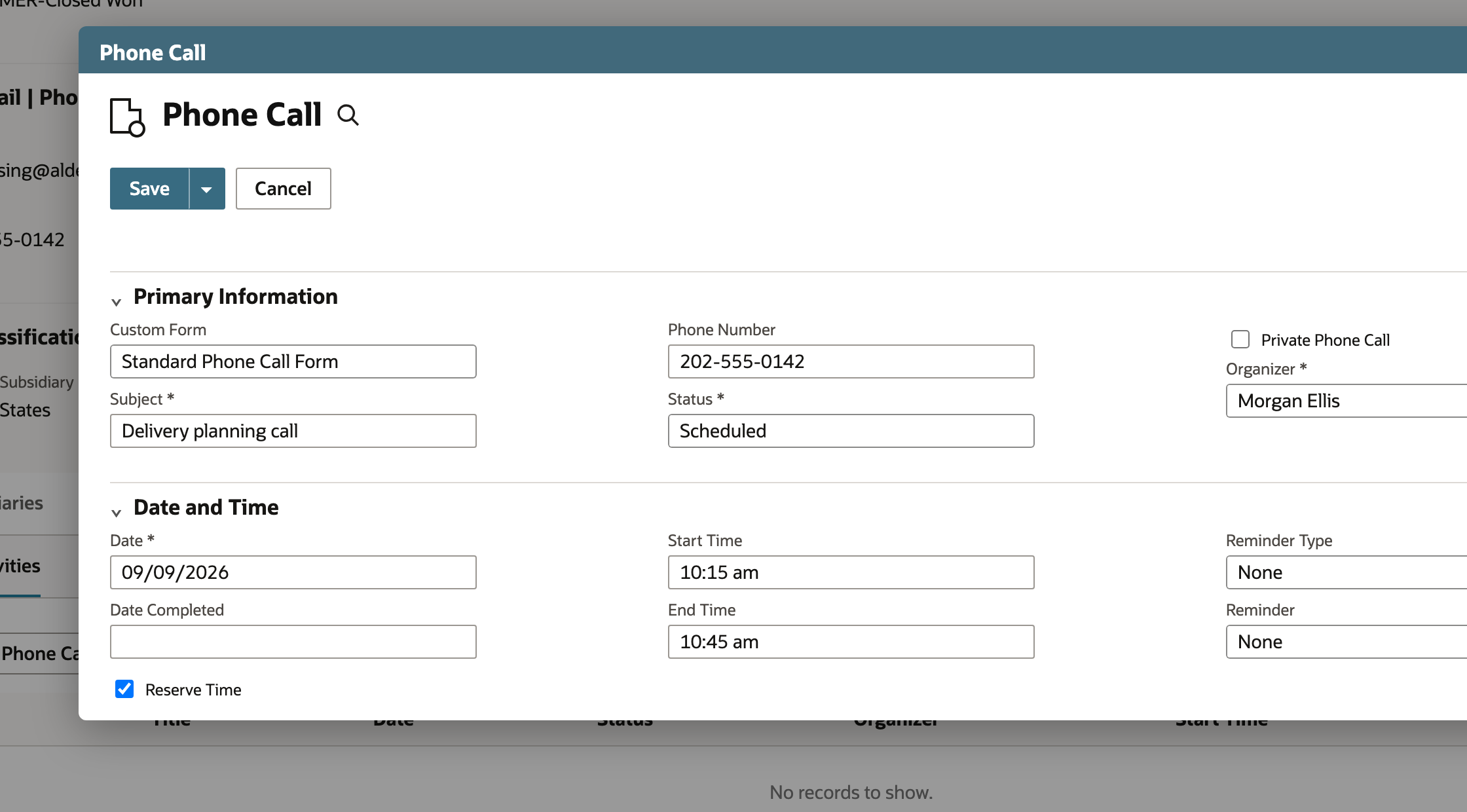Viewport: 1467px width, 812px height.
Task: Click the Date and Time heading
Action: coord(206,507)
